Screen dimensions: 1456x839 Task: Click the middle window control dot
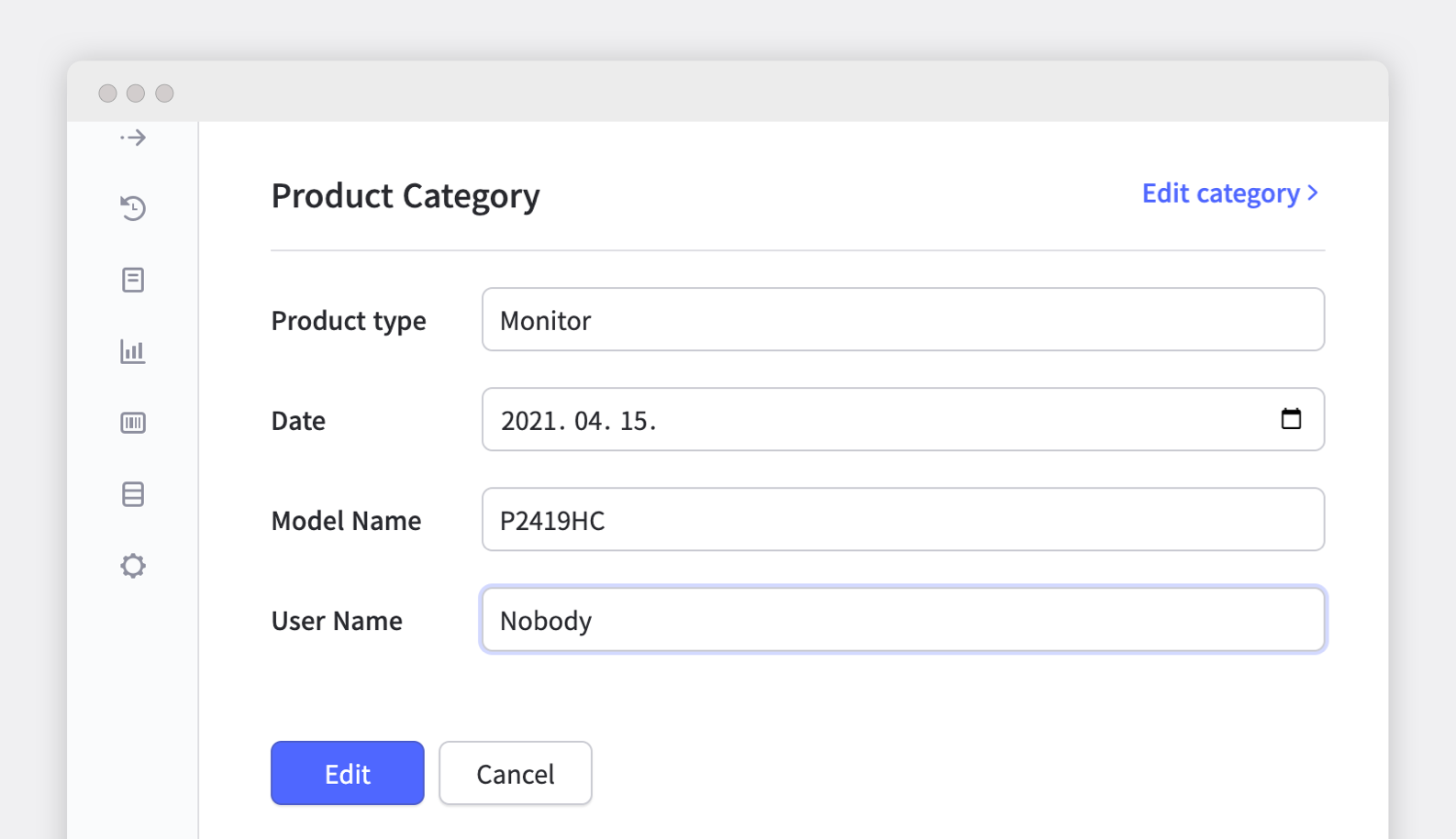(136, 93)
